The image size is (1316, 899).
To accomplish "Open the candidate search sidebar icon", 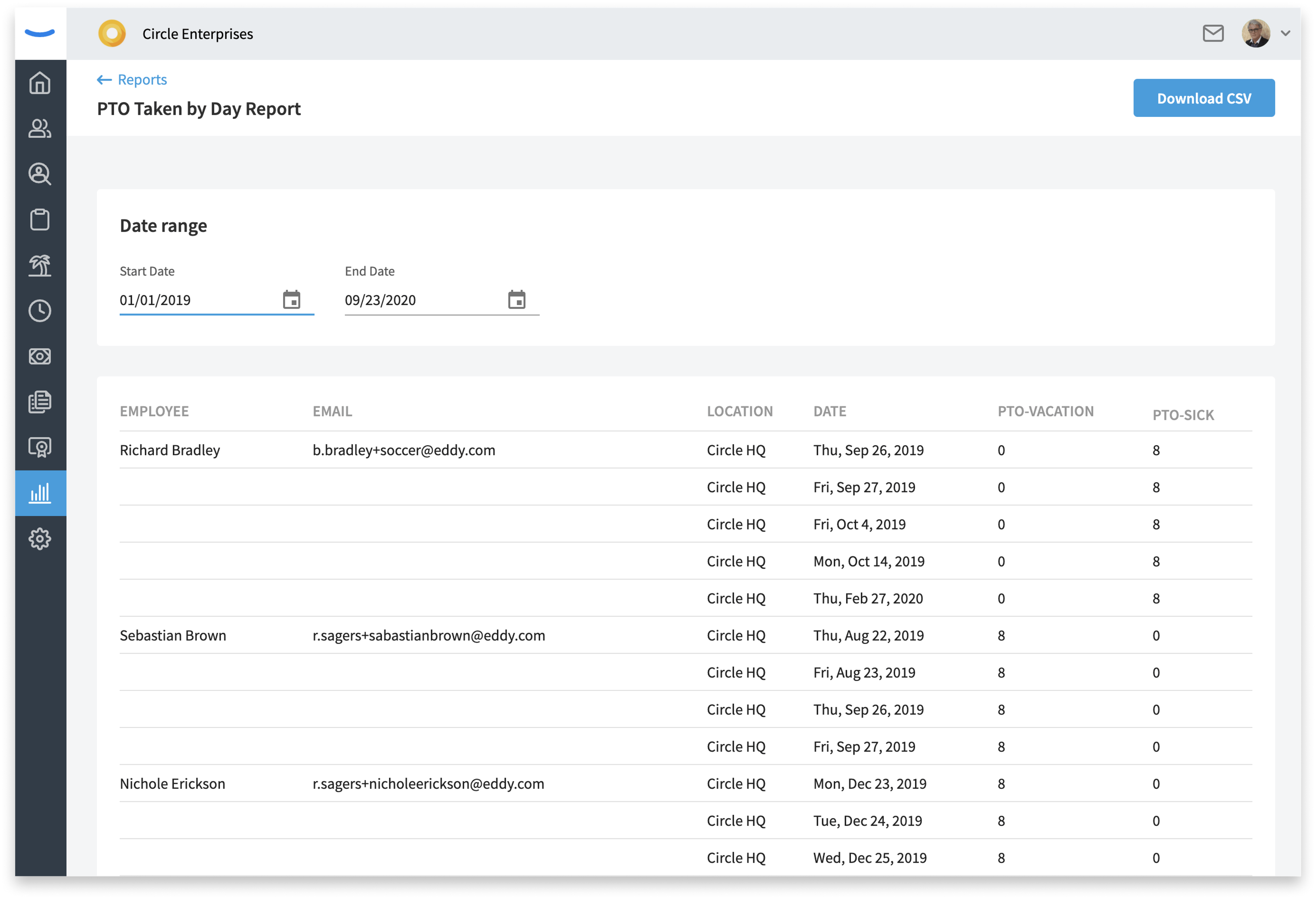I will [40, 174].
